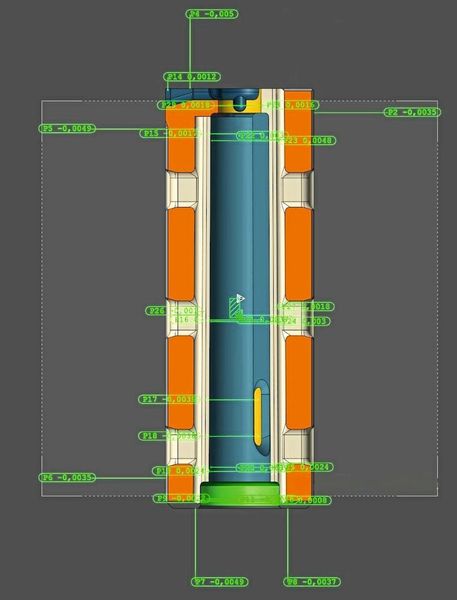Select the green end cap of the shaft
Screen dimensions: 457x600
240,494
